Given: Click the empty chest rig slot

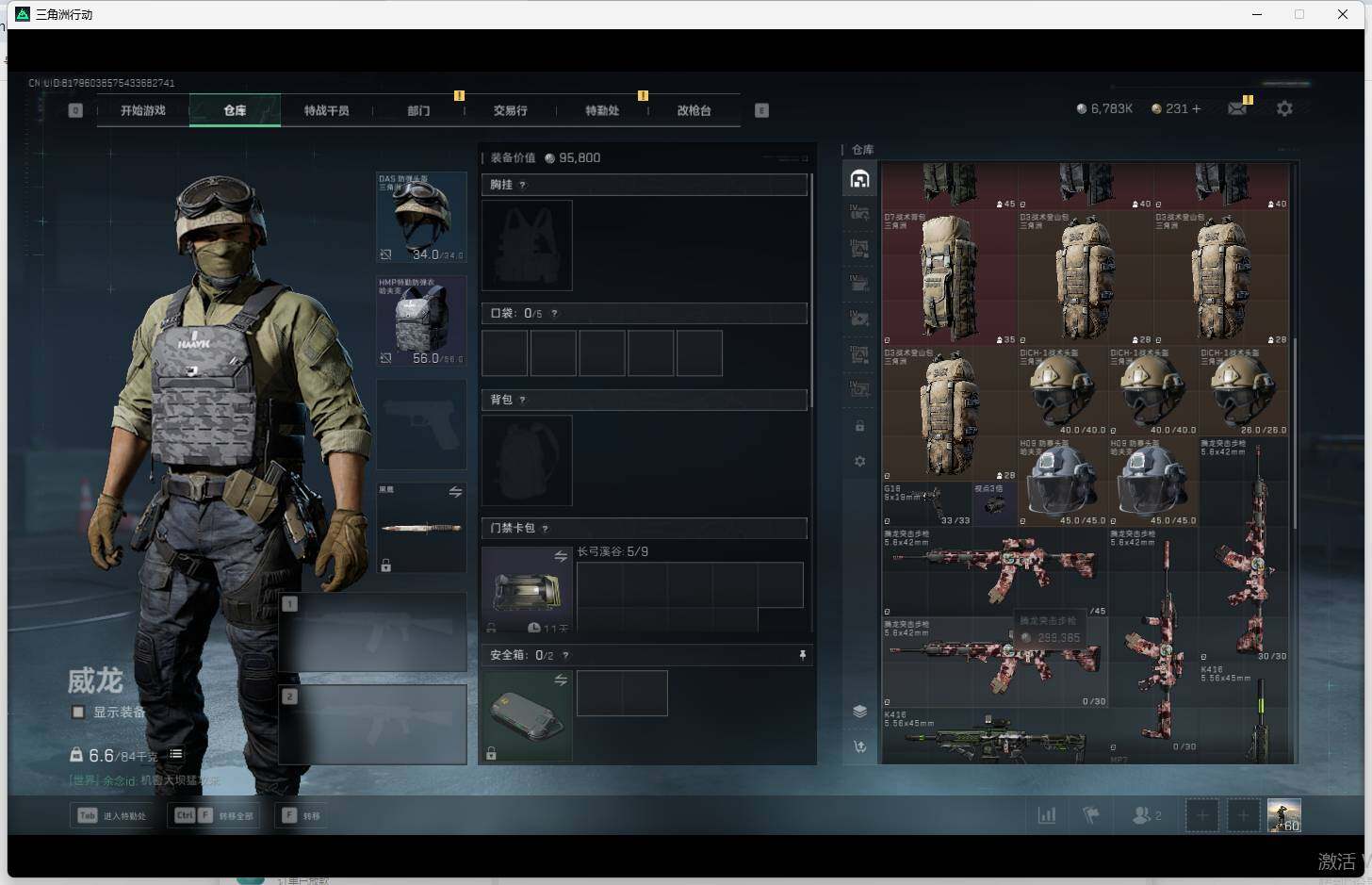Looking at the screenshot, I should click(527, 245).
